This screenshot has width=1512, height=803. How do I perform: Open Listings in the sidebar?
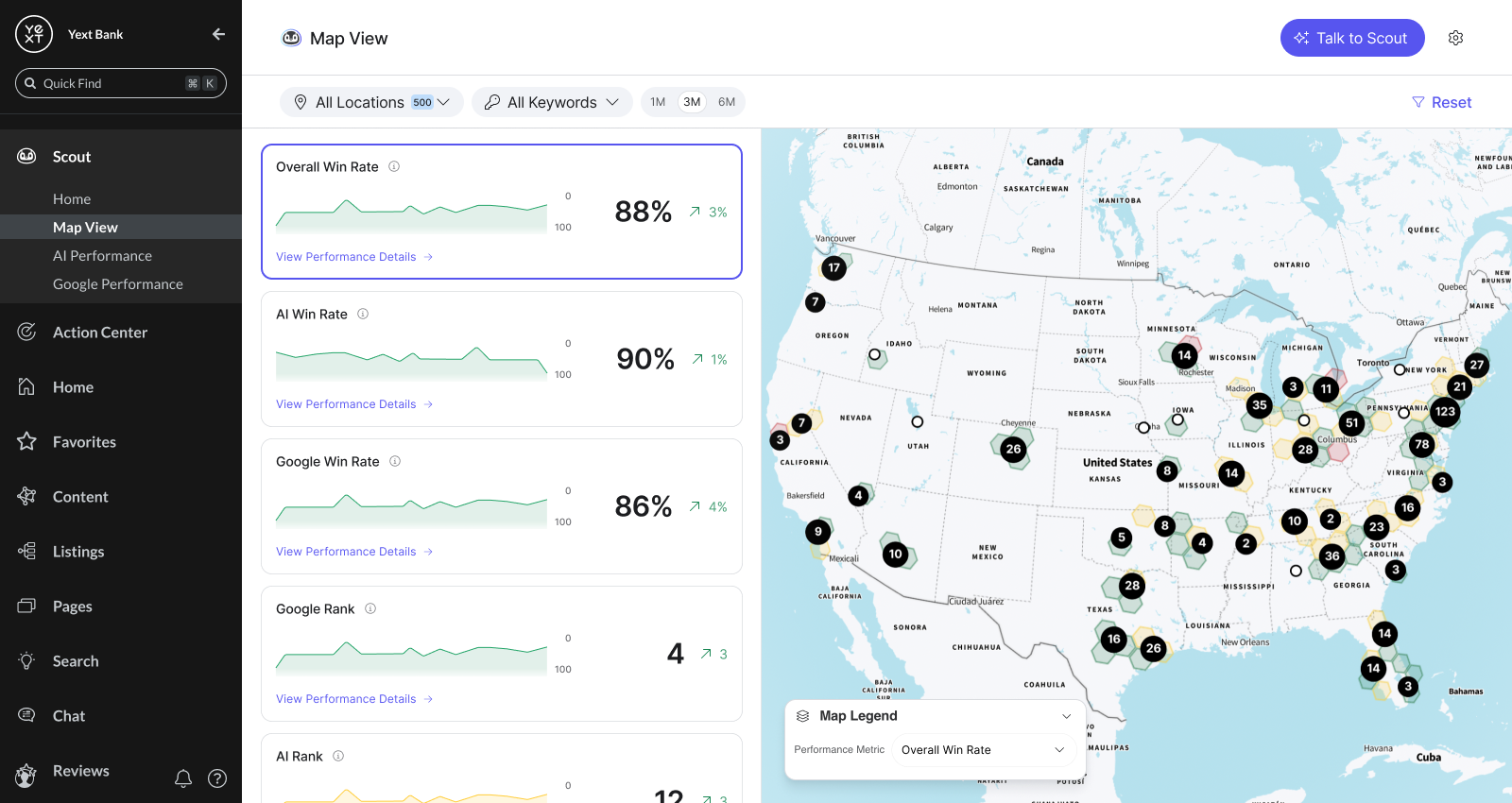[x=78, y=552]
